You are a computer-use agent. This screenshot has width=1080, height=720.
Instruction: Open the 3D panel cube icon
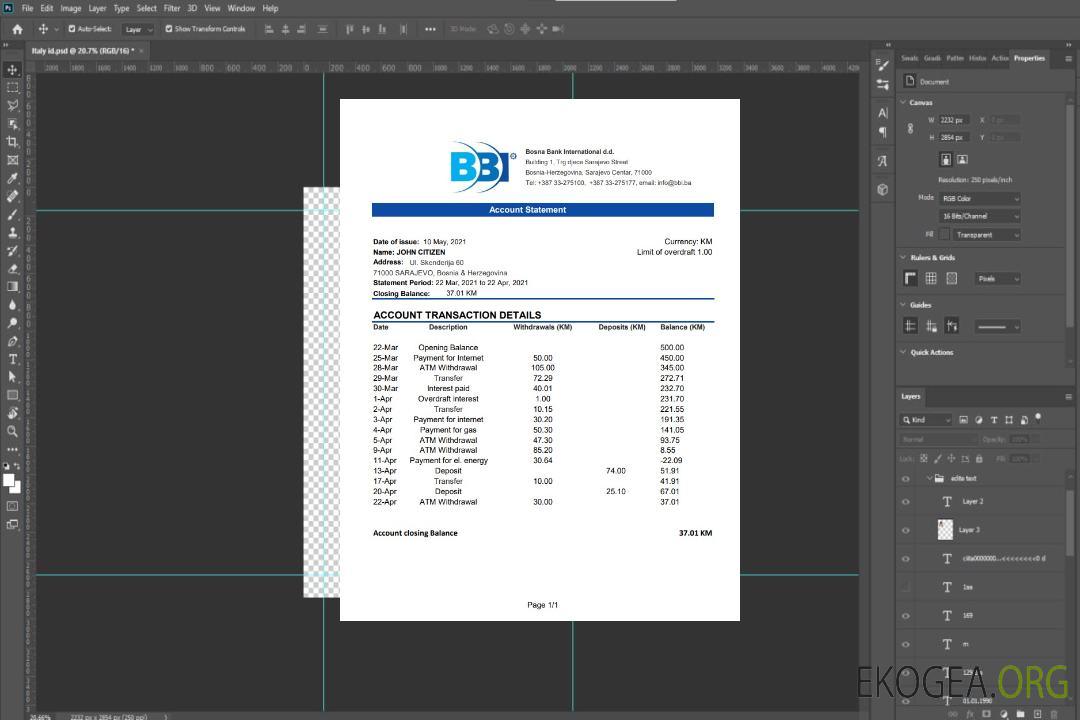click(x=883, y=189)
